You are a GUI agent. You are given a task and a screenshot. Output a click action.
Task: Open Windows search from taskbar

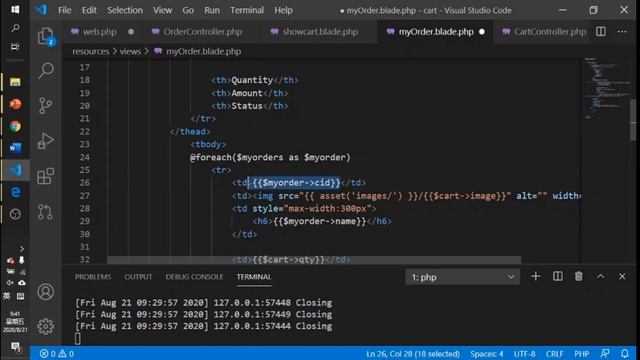click(15, 28)
